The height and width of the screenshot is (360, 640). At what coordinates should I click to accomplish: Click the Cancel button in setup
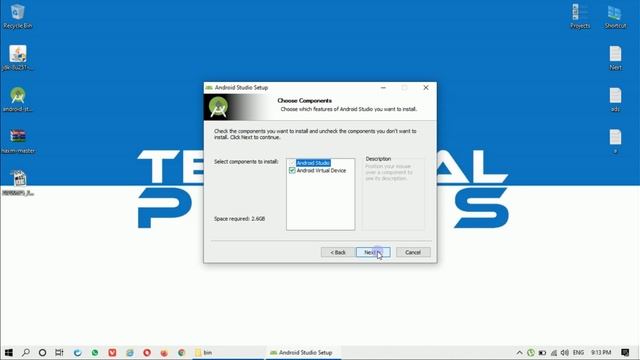(x=413, y=252)
